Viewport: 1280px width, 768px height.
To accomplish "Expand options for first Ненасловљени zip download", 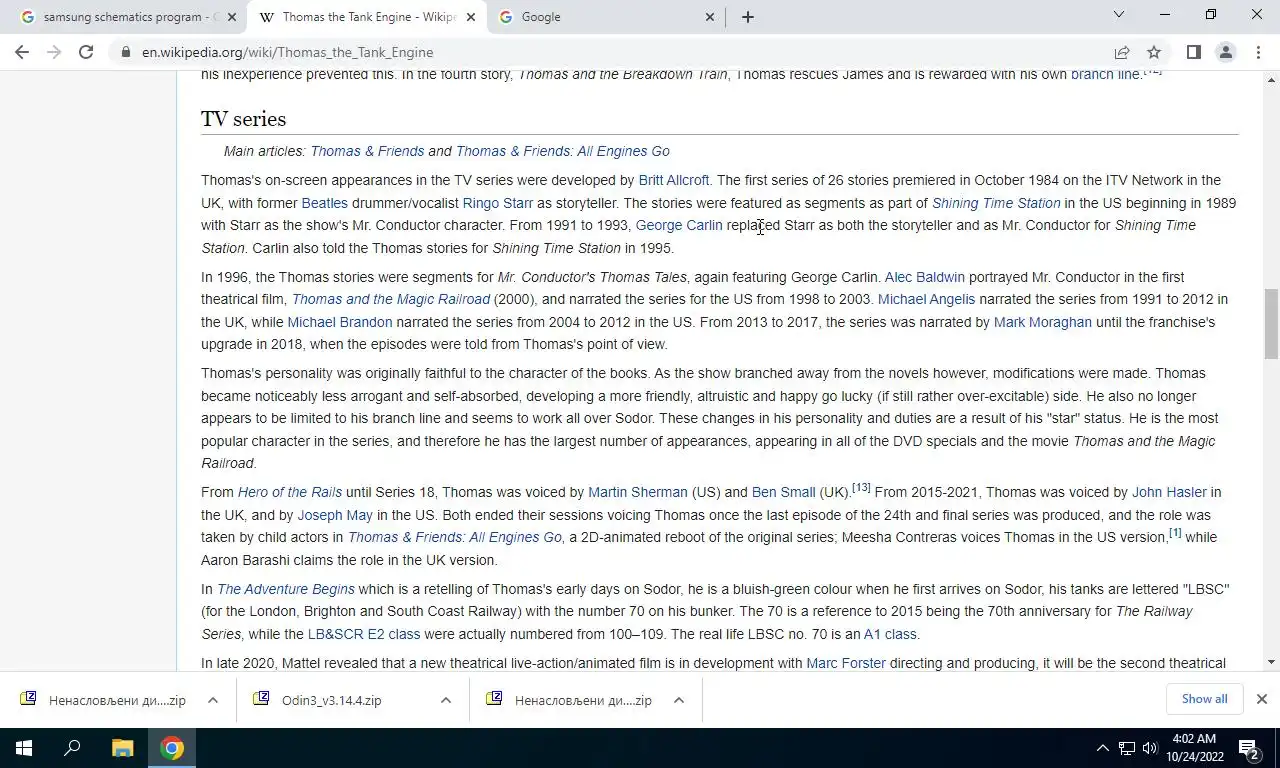I will 213,700.
